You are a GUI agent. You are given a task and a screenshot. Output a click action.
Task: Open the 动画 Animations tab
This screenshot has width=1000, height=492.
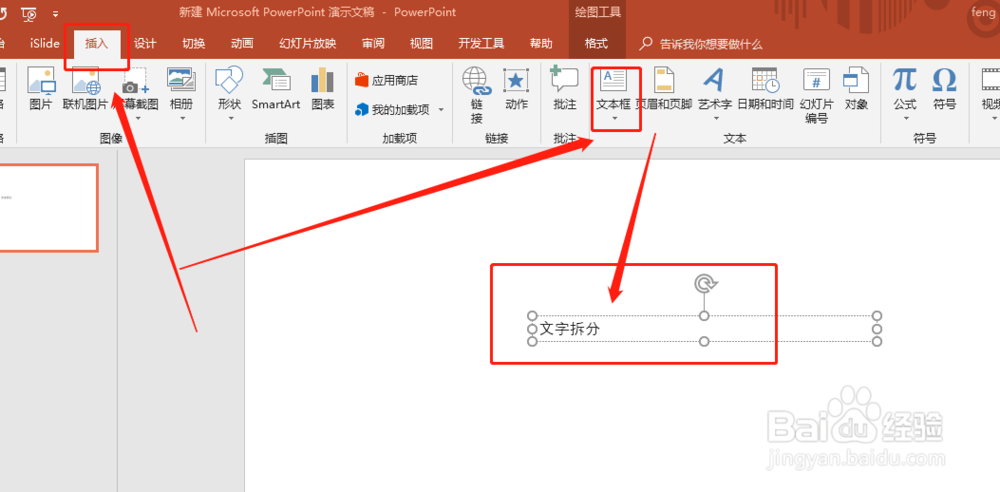pos(242,43)
